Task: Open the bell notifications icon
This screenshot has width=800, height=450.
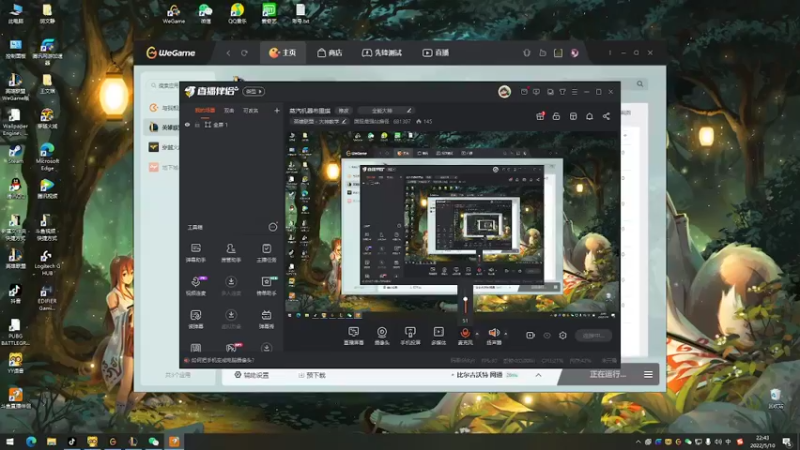Action: [x=589, y=116]
